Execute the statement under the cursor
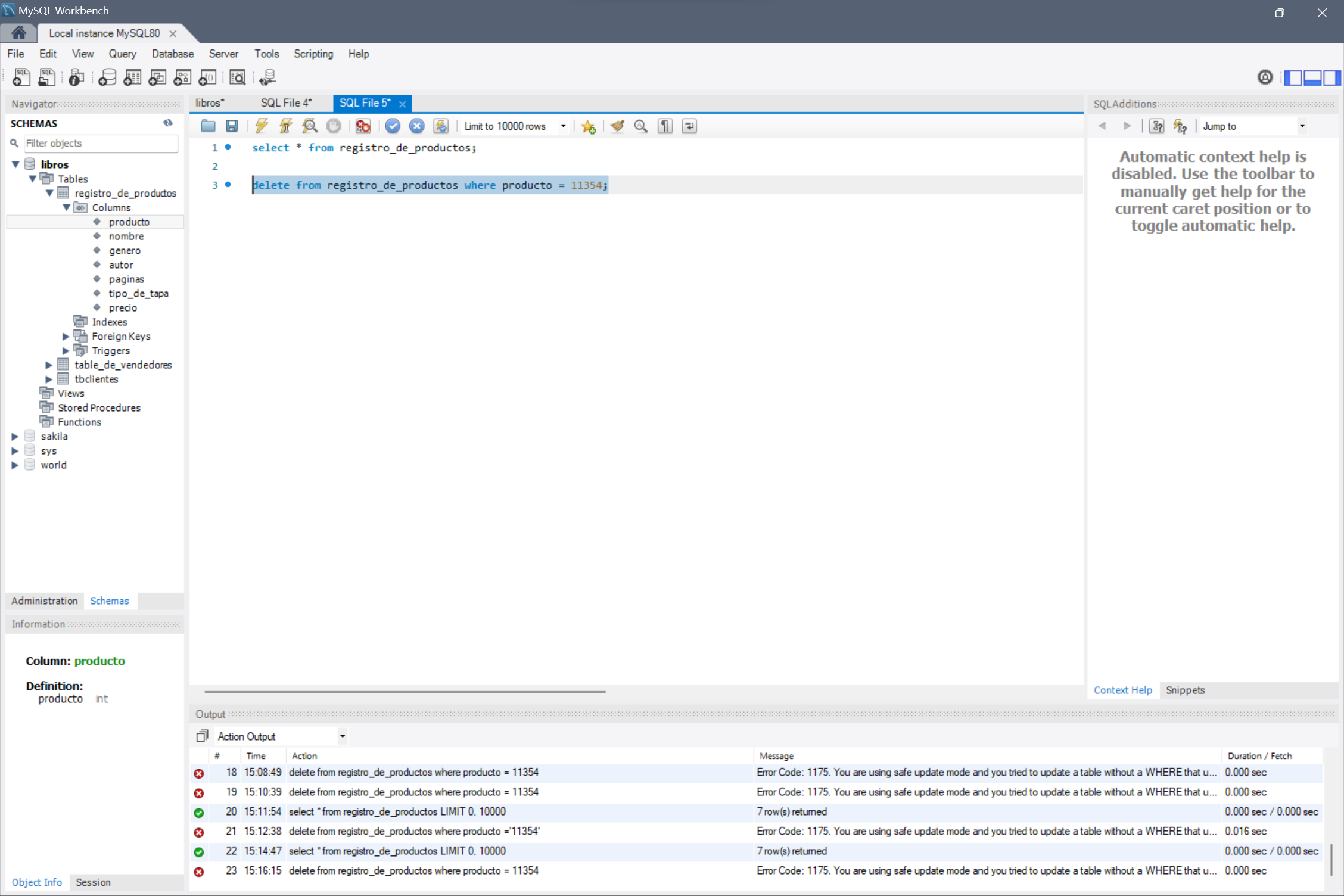 pyautogui.click(x=286, y=126)
